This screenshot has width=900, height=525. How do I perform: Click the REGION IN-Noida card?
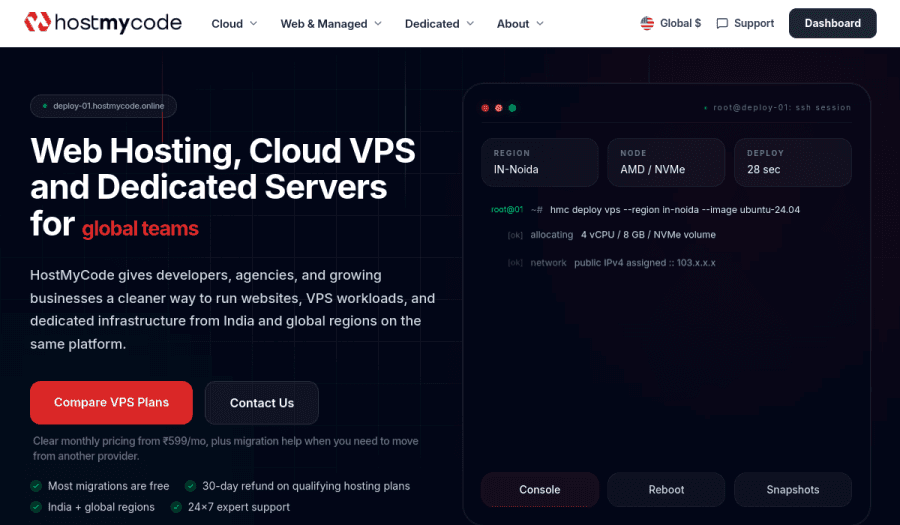(540, 162)
